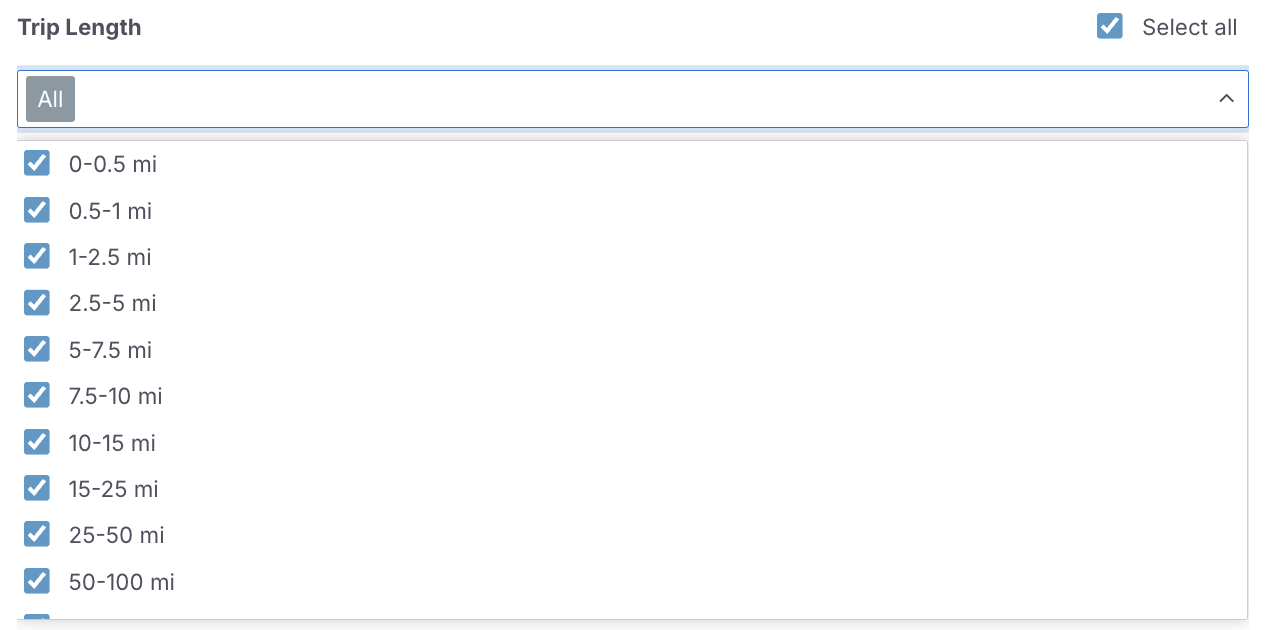This screenshot has height=630, width=1266.
Task: Select the 0-0.5 mi option label
Action: (113, 164)
